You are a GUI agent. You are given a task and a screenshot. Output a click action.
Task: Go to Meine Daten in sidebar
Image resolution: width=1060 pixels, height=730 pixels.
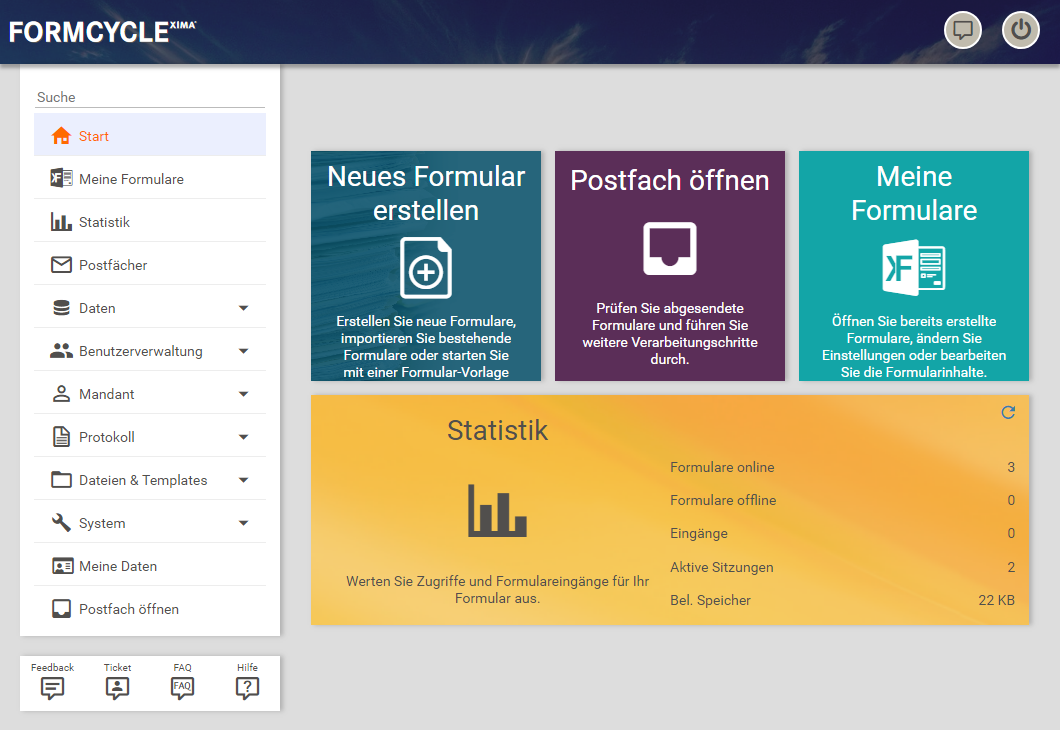point(118,566)
